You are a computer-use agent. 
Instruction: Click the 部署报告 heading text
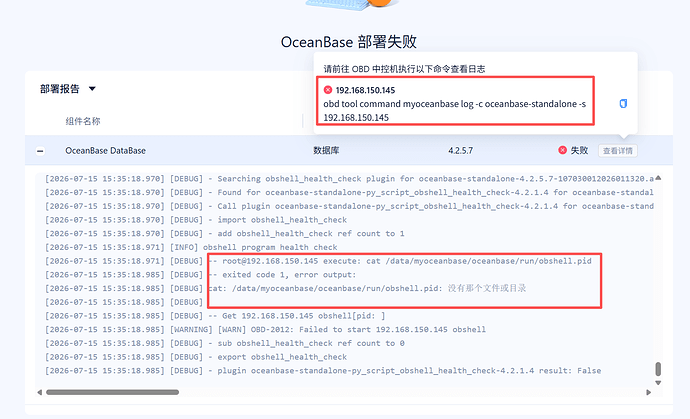[59, 89]
